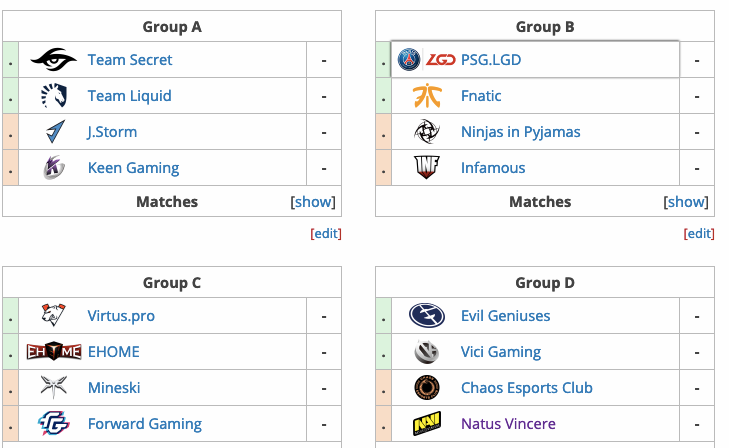Click the Natus Vincere yellow logo
Viewport: 729px width, 448px height.
(427, 423)
